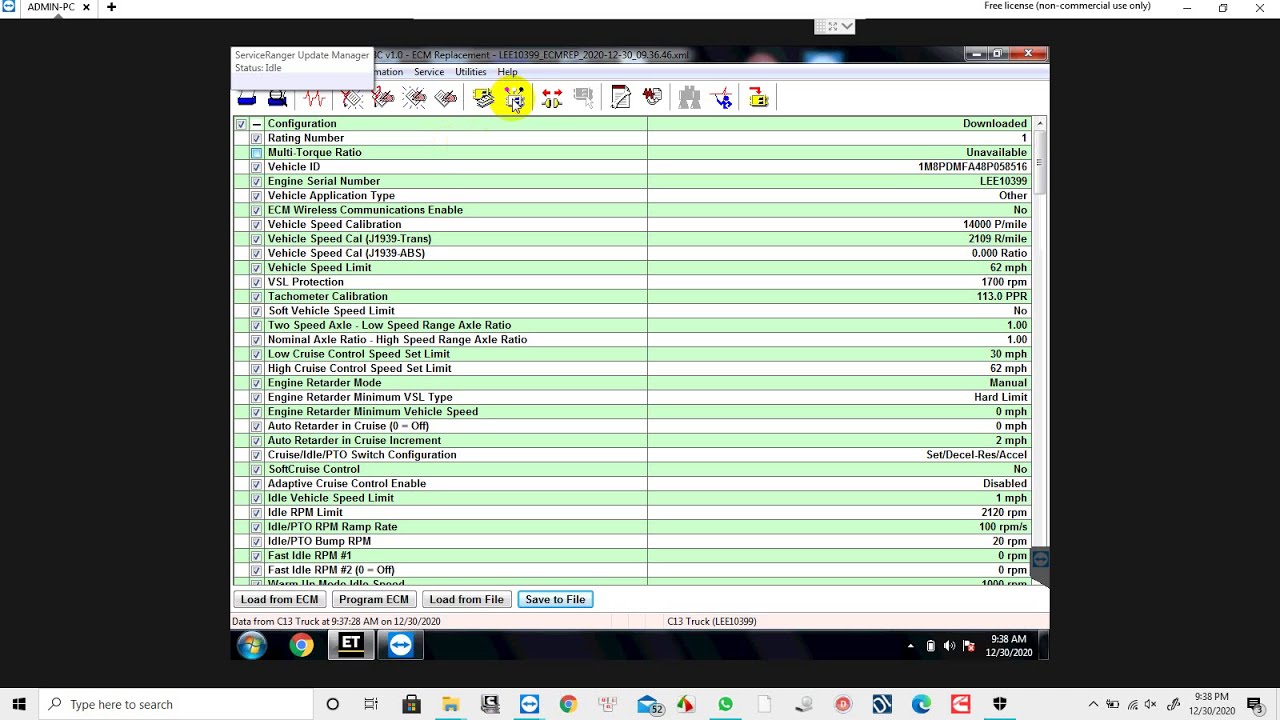The image size is (1280, 720).
Task: Switch to the ADMIN-PC session tab
Action: point(52,7)
